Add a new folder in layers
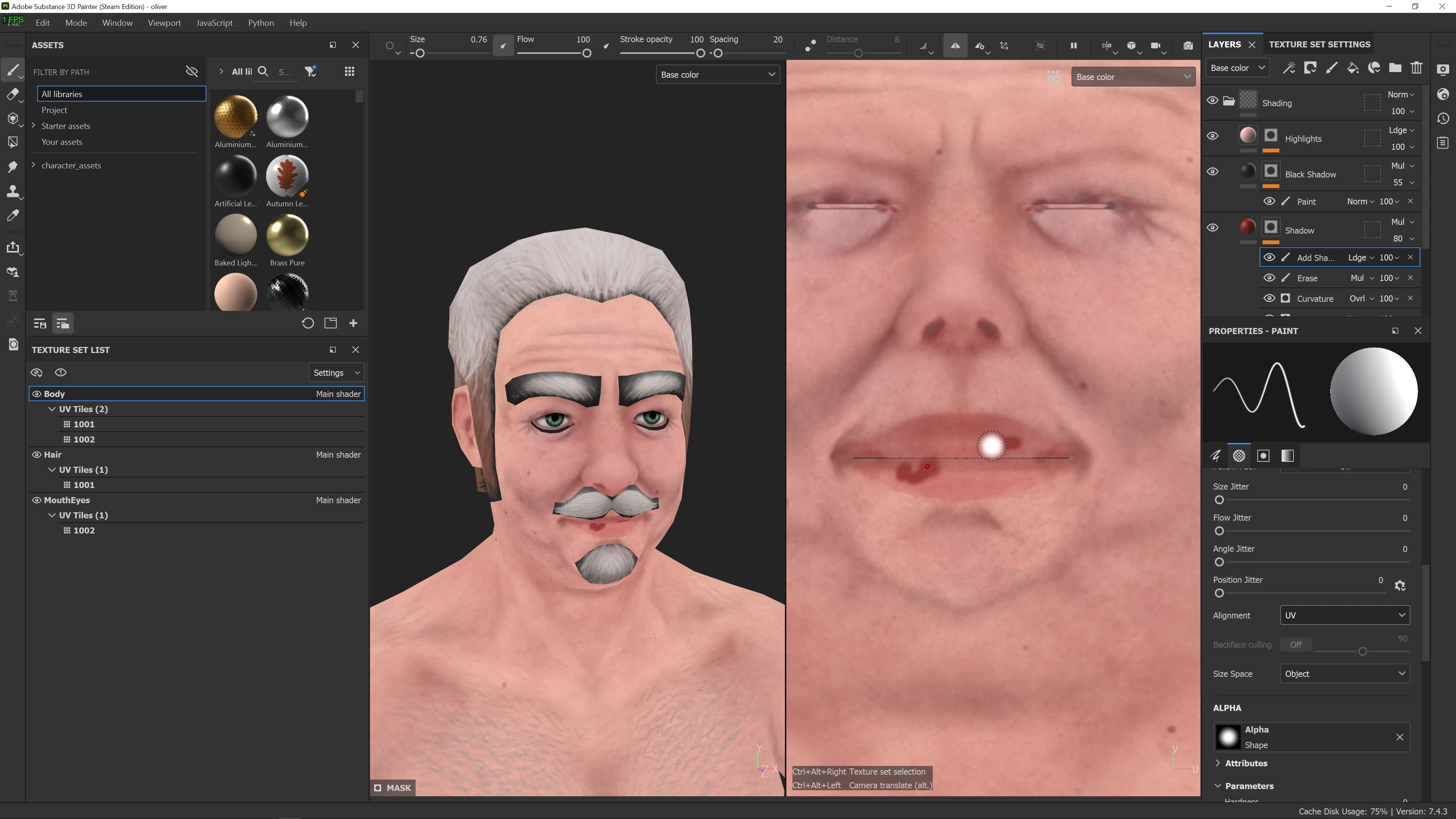This screenshot has height=819, width=1456. [x=1395, y=68]
